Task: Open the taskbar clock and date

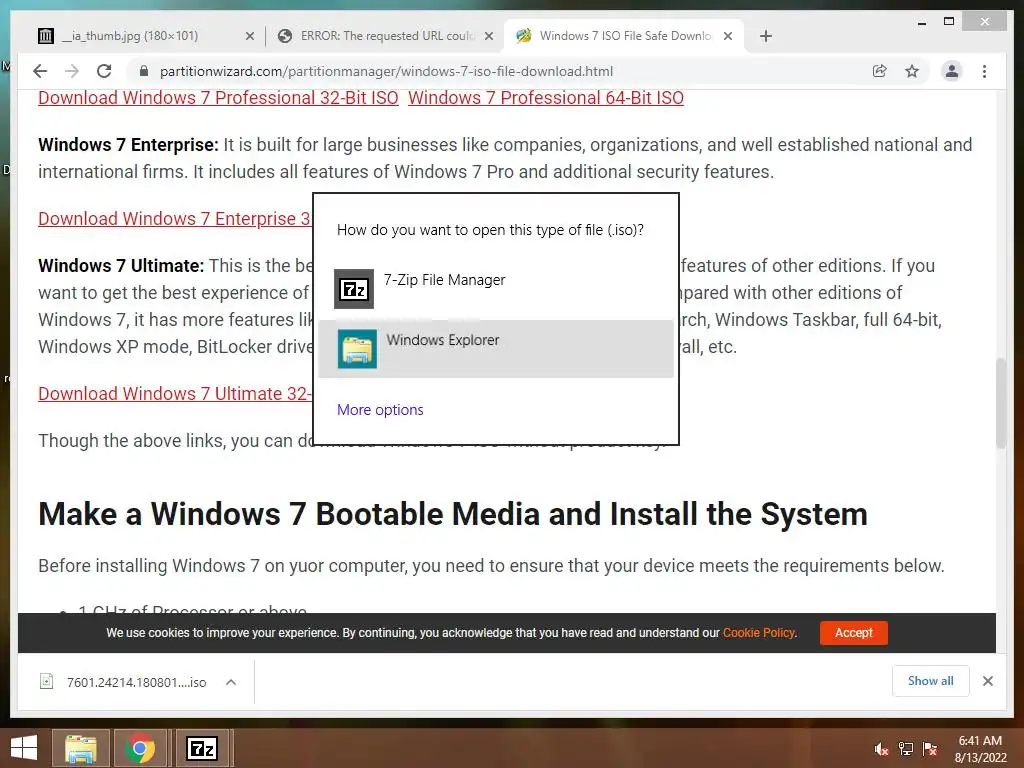Action: click(980, 749)
